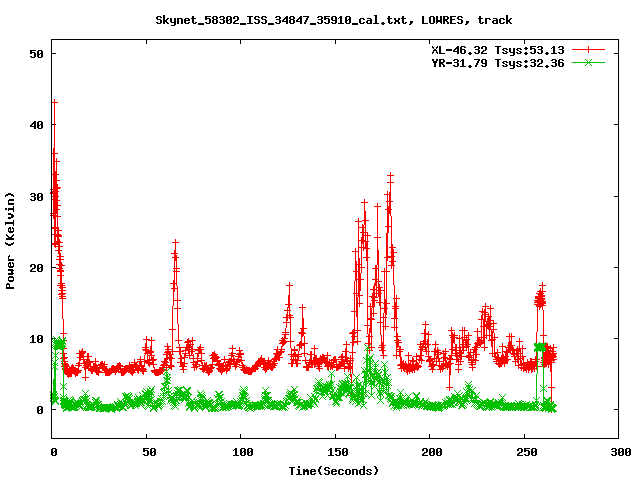
Task: Click the y-axis tick label 10
Action: [x=36, y=339]
